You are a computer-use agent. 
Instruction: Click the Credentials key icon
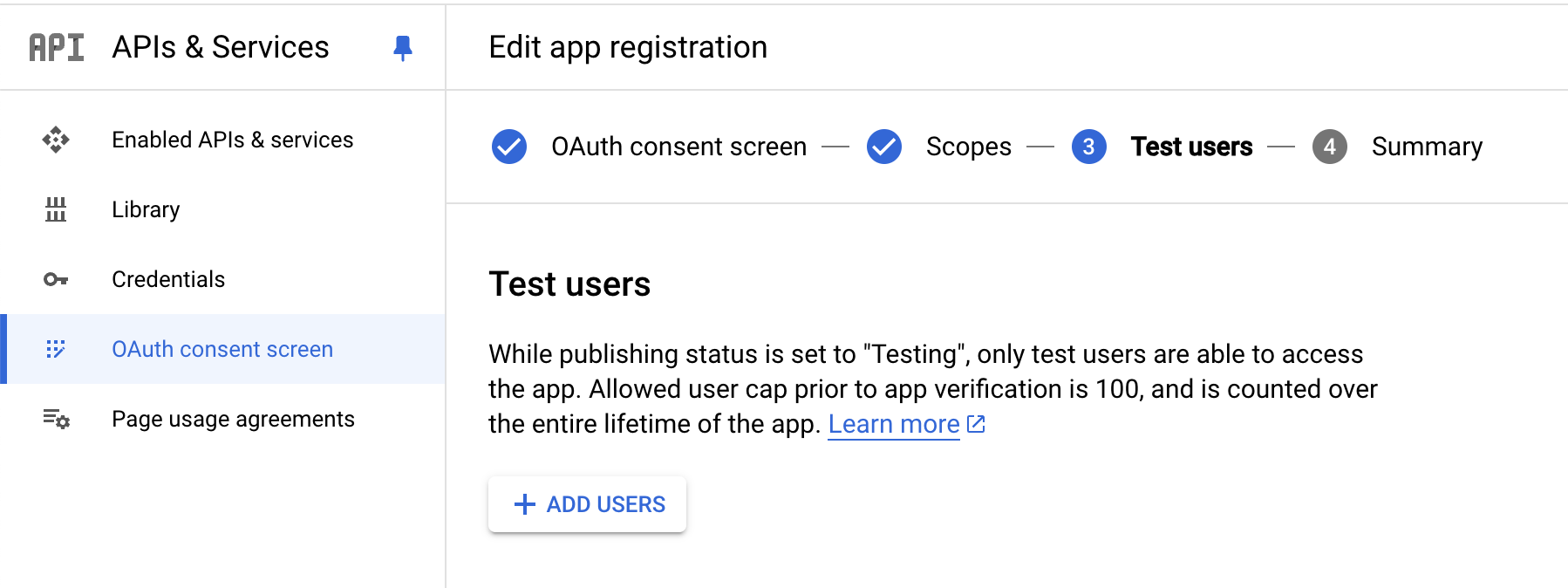[56, 279]
